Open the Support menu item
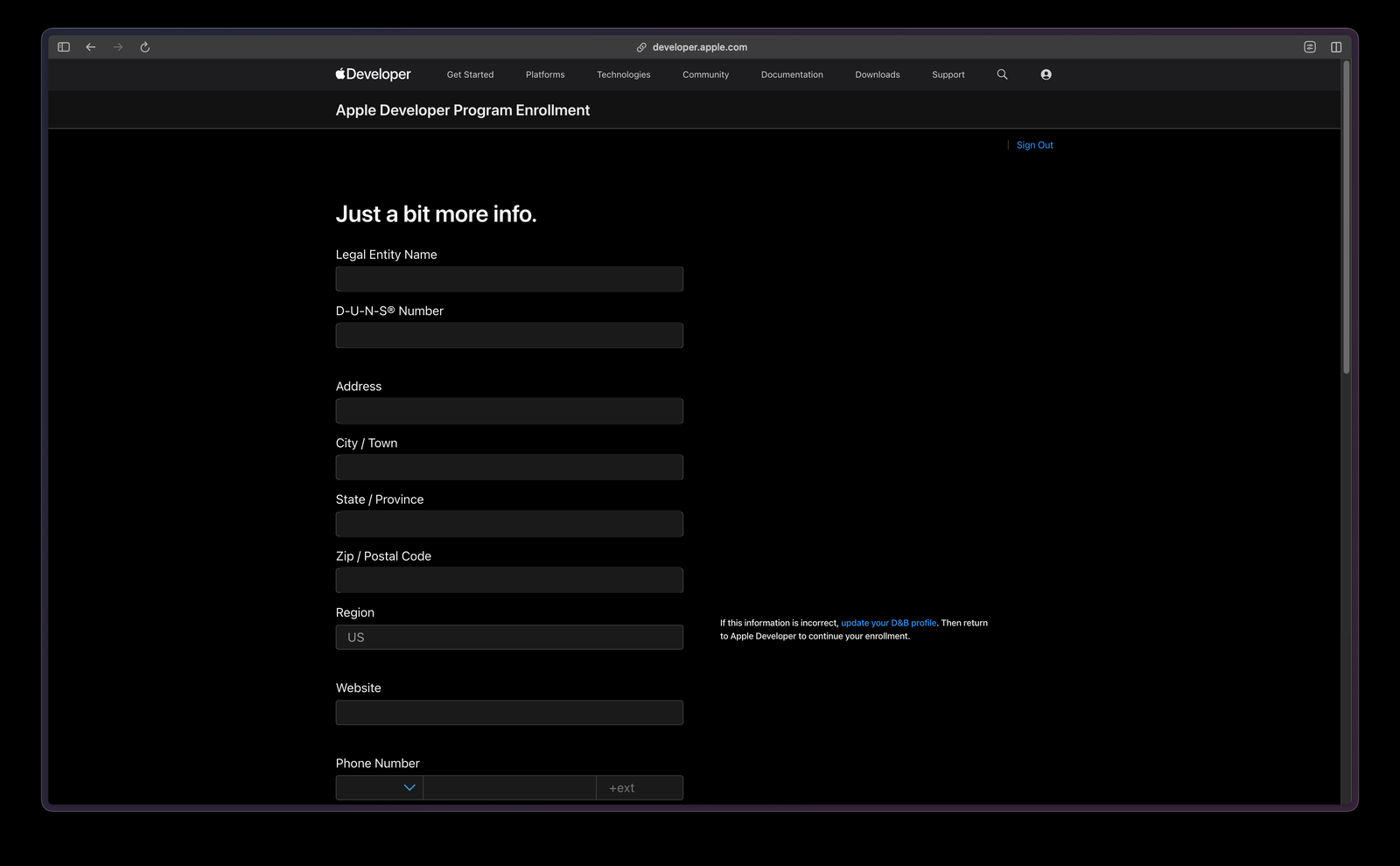 [x=948, y=75]
